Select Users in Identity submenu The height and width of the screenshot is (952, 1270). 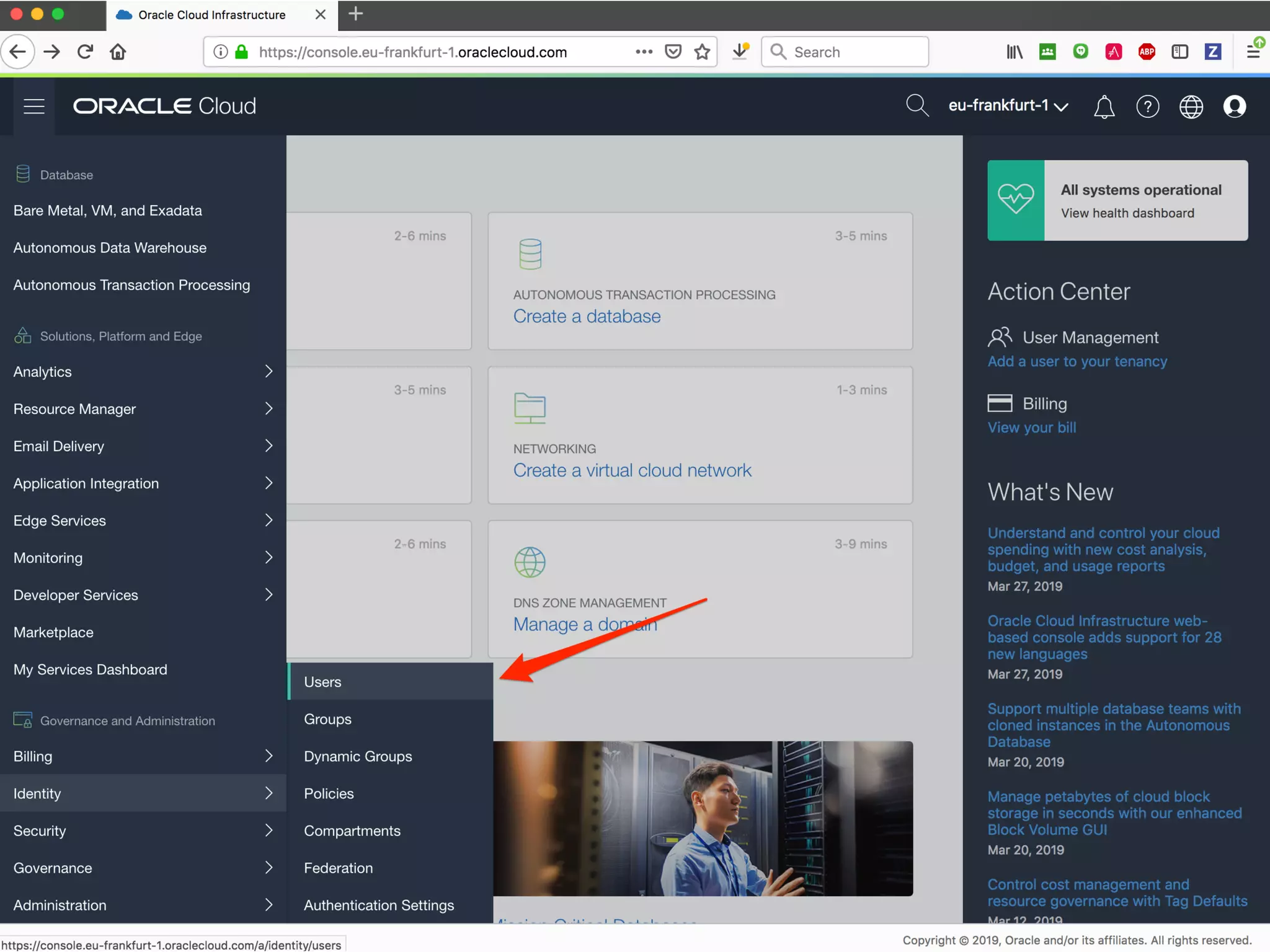point(323,682)
